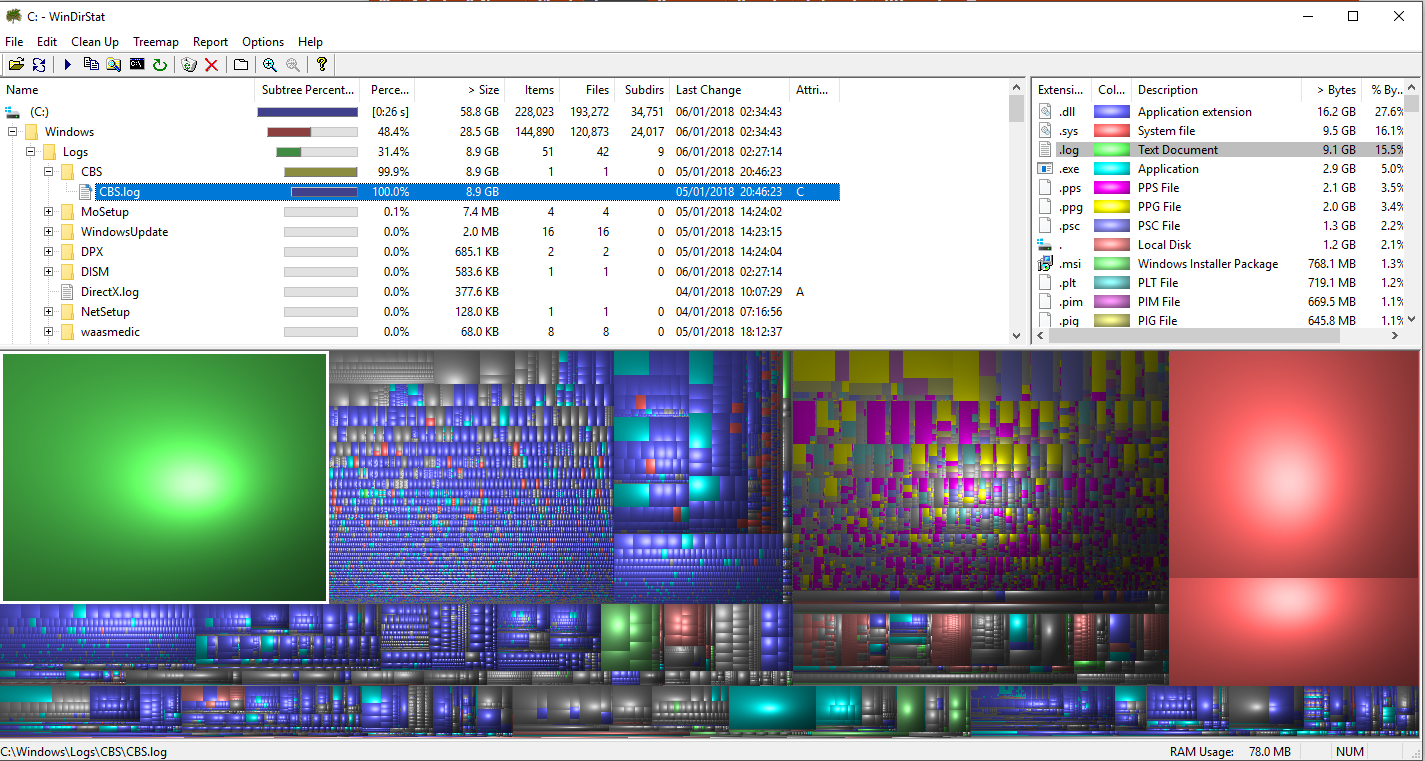Click the (C:) drive icon
This screenshot has width=1425, height=761.
(x=13, y=112)
